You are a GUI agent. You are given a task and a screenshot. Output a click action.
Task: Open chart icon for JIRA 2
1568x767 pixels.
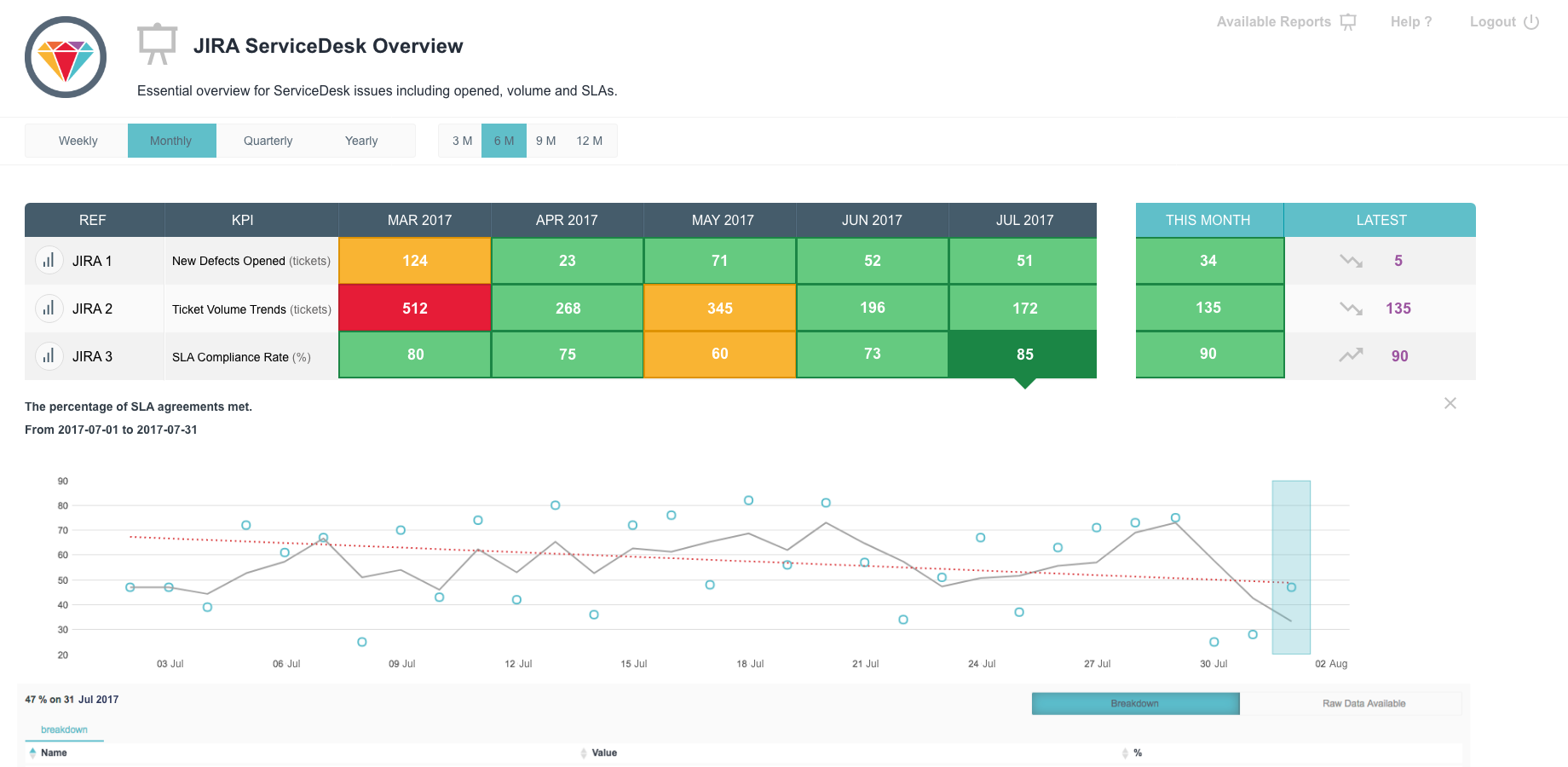49,309
